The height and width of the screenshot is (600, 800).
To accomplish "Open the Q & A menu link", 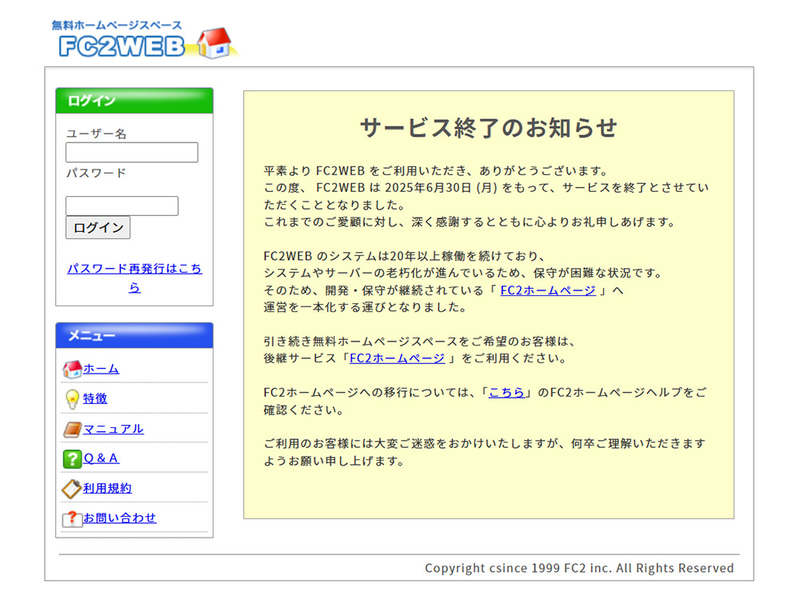I will pos(101,458).
